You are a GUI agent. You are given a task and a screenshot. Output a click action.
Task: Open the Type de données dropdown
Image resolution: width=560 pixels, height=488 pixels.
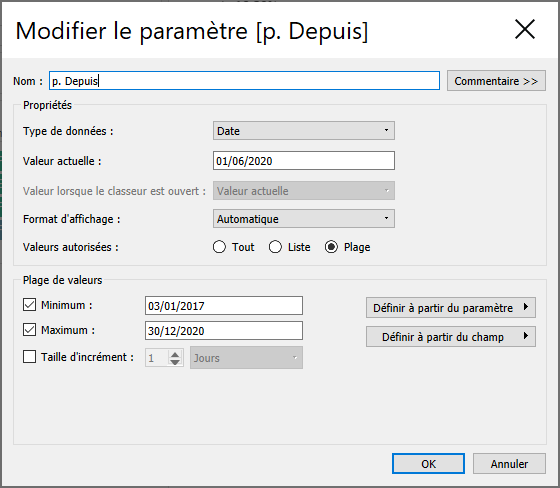[304, 131]
